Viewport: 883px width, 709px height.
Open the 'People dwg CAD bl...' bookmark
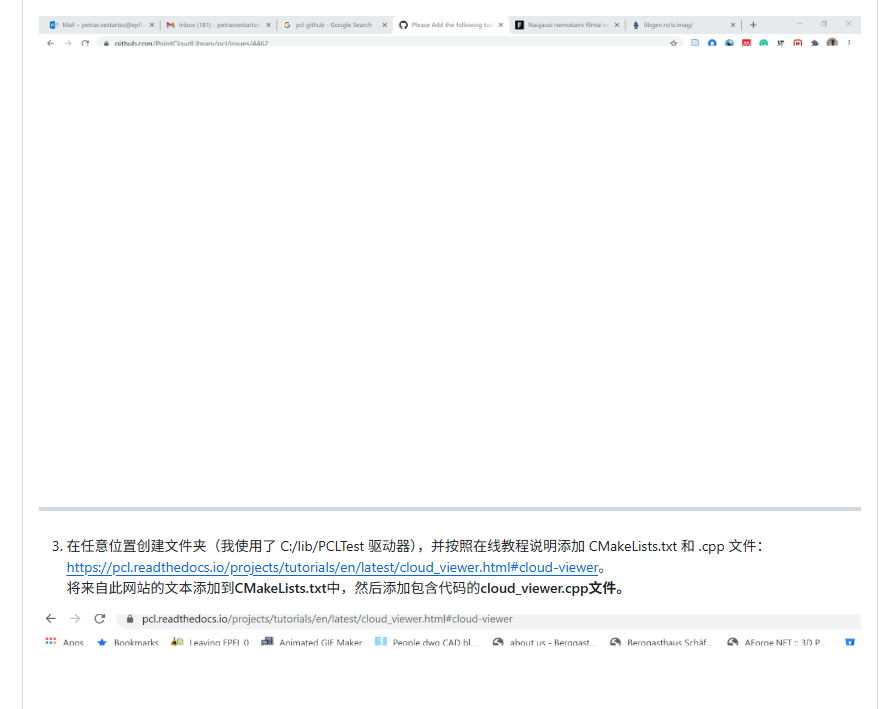coord(426,642)
